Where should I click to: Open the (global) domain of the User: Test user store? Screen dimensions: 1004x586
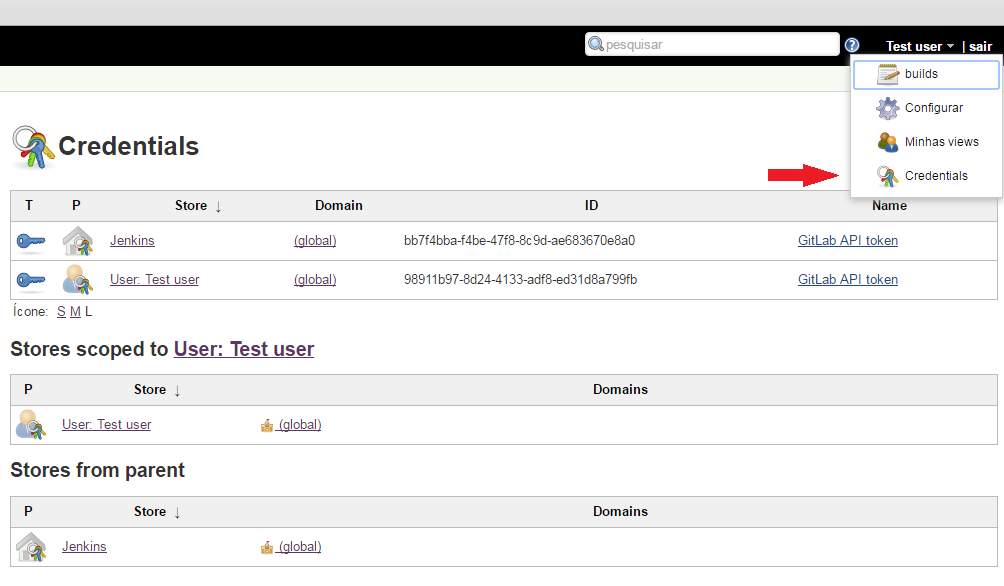click(x=299, y=425)
